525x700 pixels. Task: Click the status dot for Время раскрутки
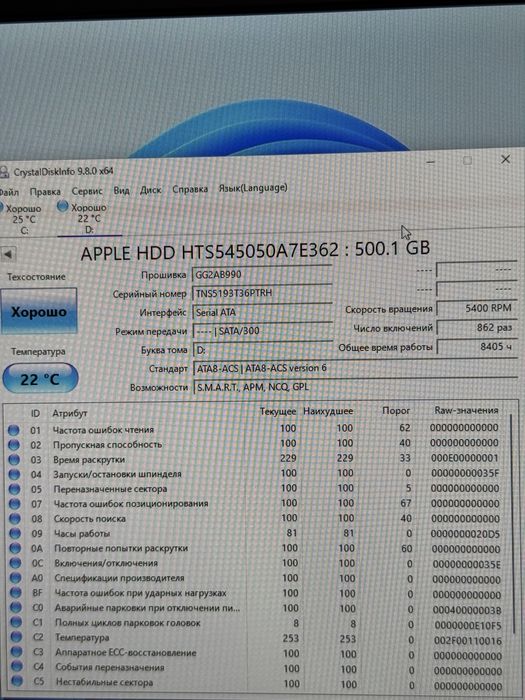coord(14,460)
